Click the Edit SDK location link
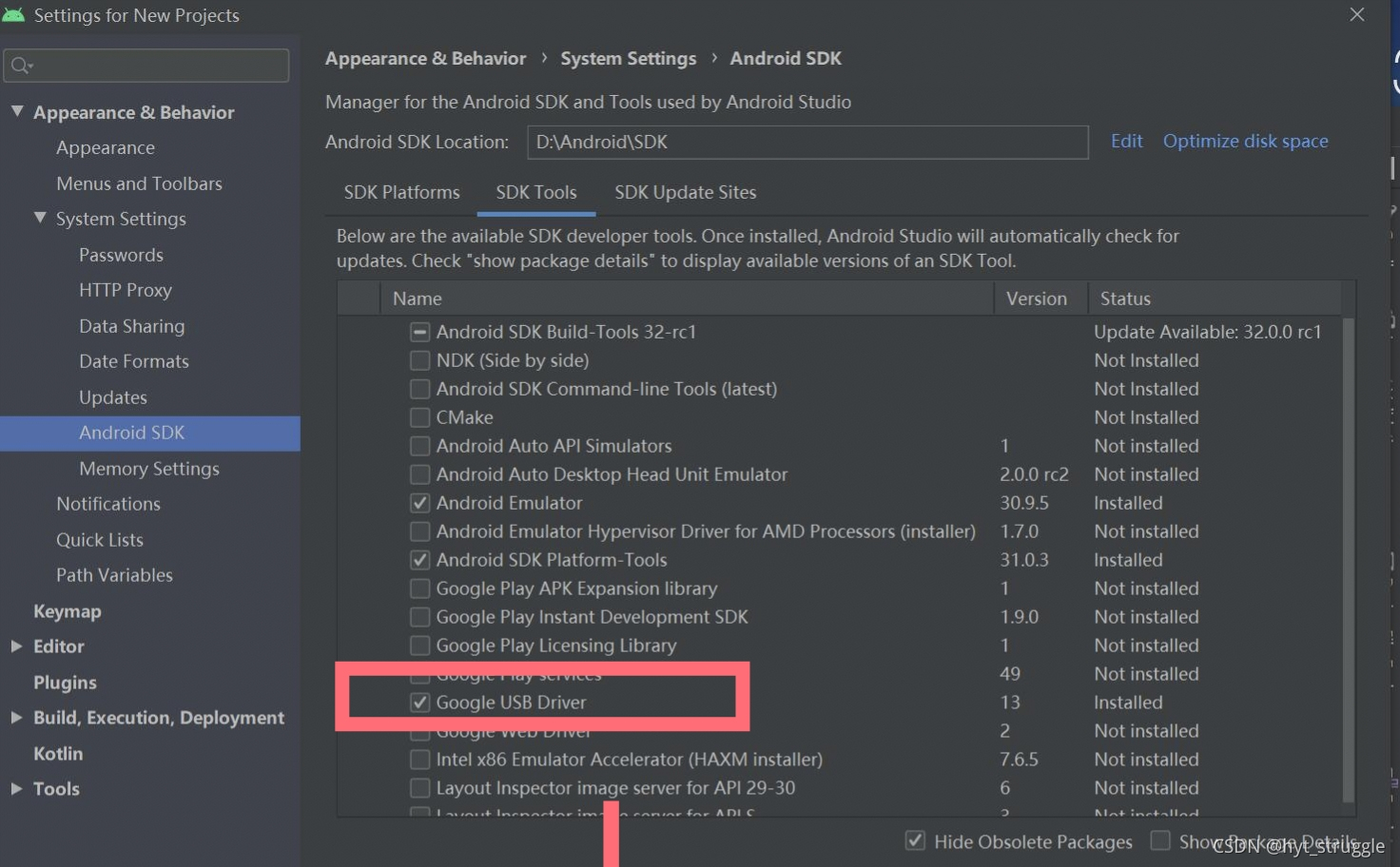1400x867 pixels. click(x=1126, y=141)
